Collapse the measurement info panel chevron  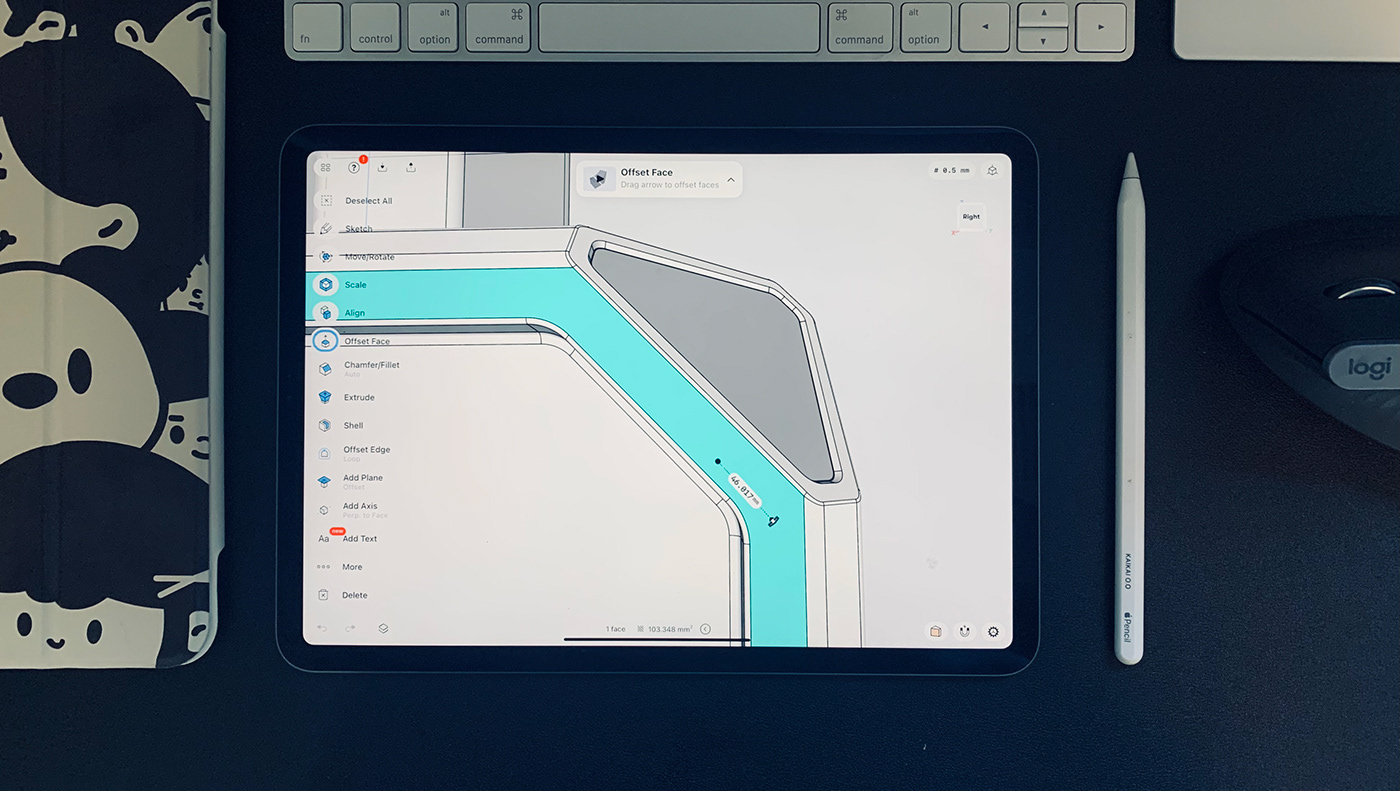(705, 629)
